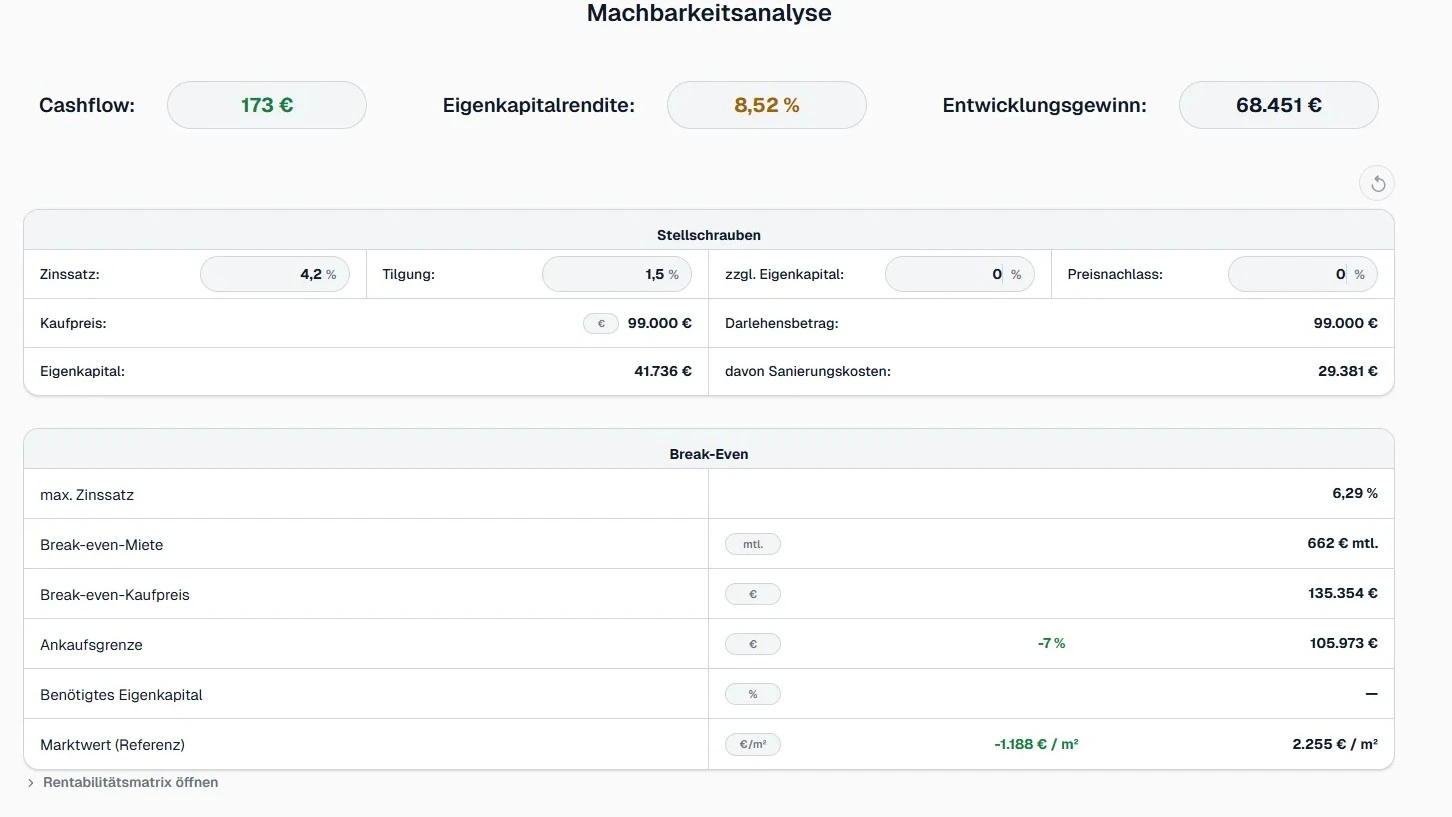The height and width of the screenshot is (817, 1452).
Task: Click the Ankaufsgrenze row label
Action: point(91,645)
